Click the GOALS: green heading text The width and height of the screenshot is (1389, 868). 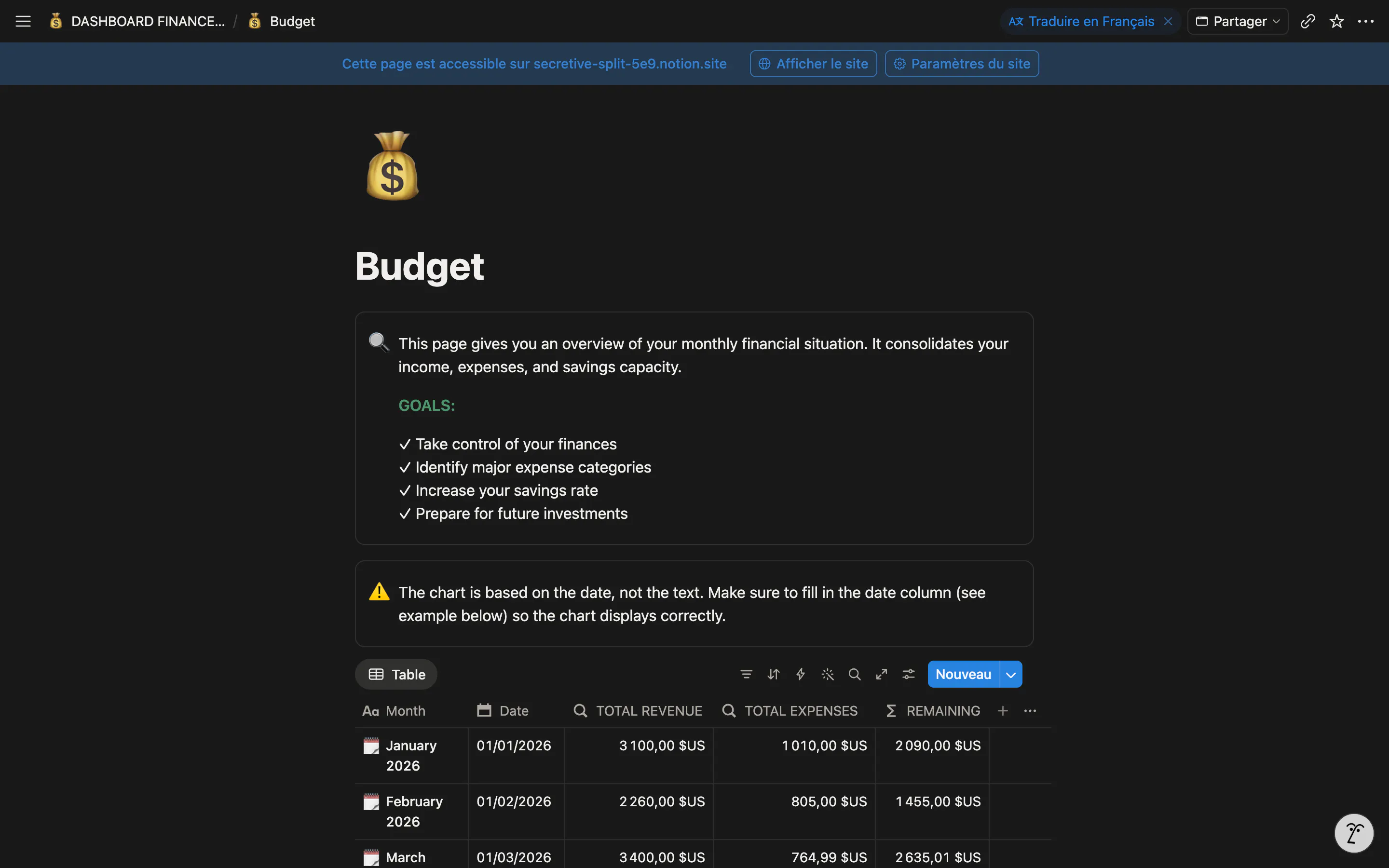coord(426,405)
